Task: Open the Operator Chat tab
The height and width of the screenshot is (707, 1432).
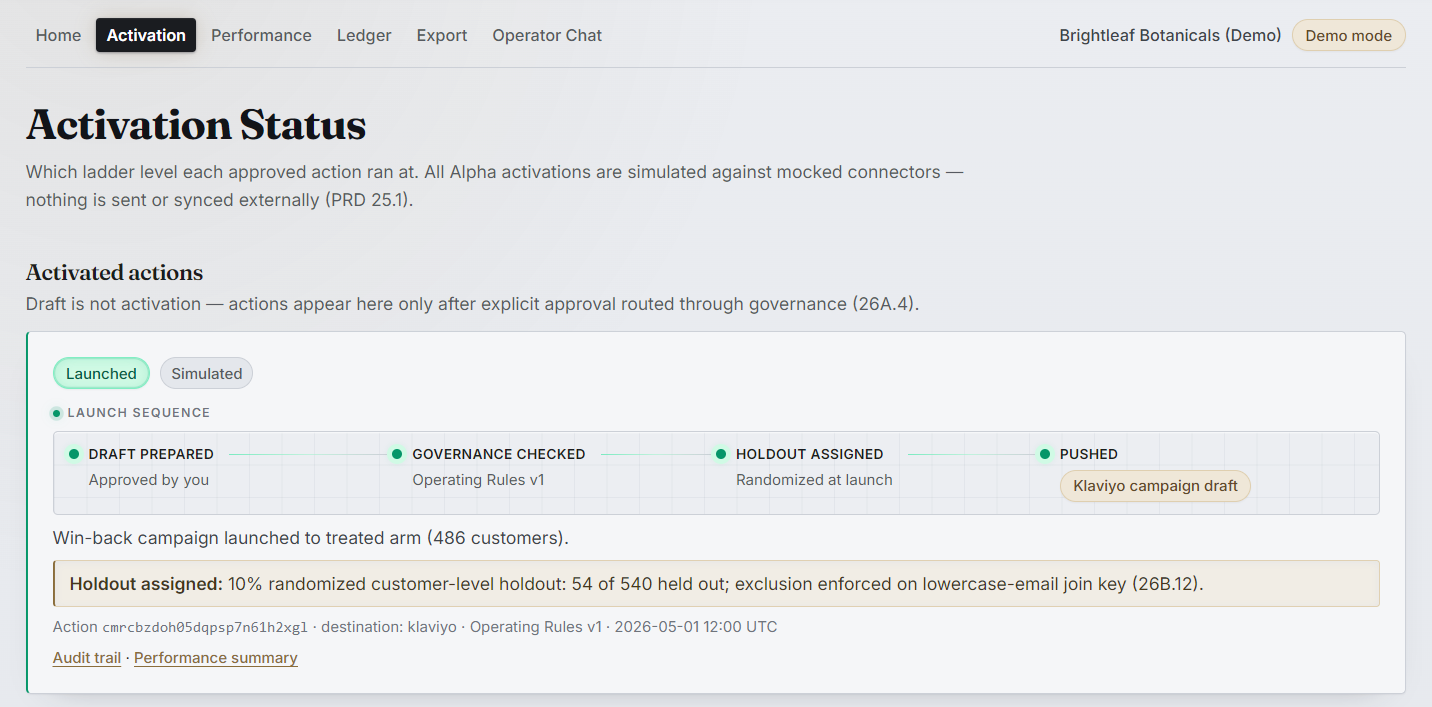Action: pyautogui.click(x=547, y=35)
